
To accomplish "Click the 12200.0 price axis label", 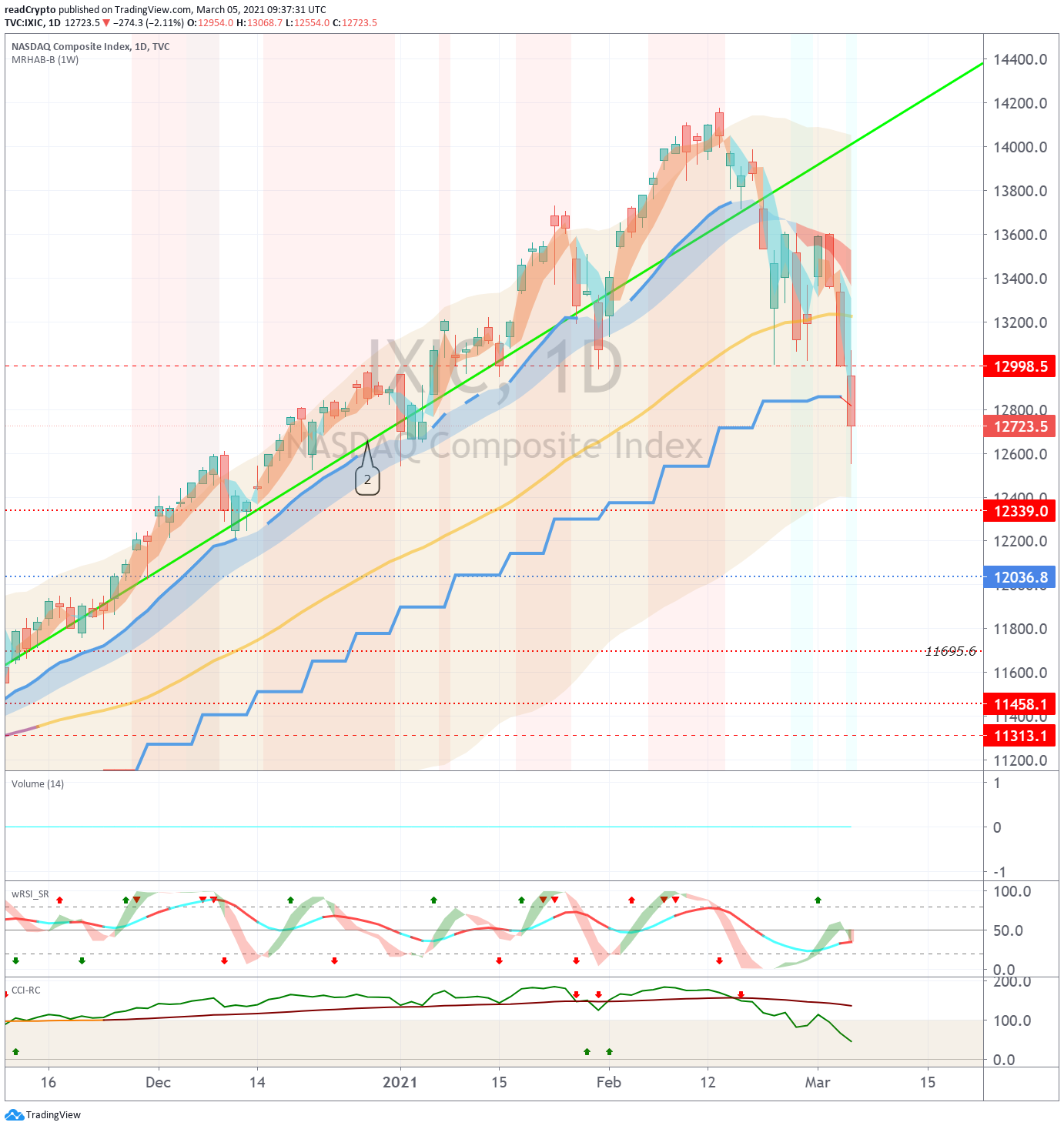I will [1020, 541].
